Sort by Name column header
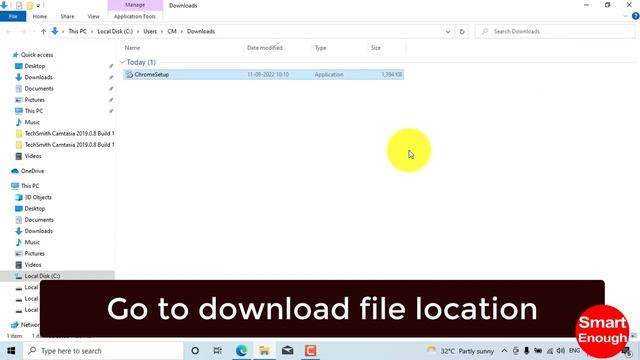This screenshot has height=360, width=640. pos(132,48)
